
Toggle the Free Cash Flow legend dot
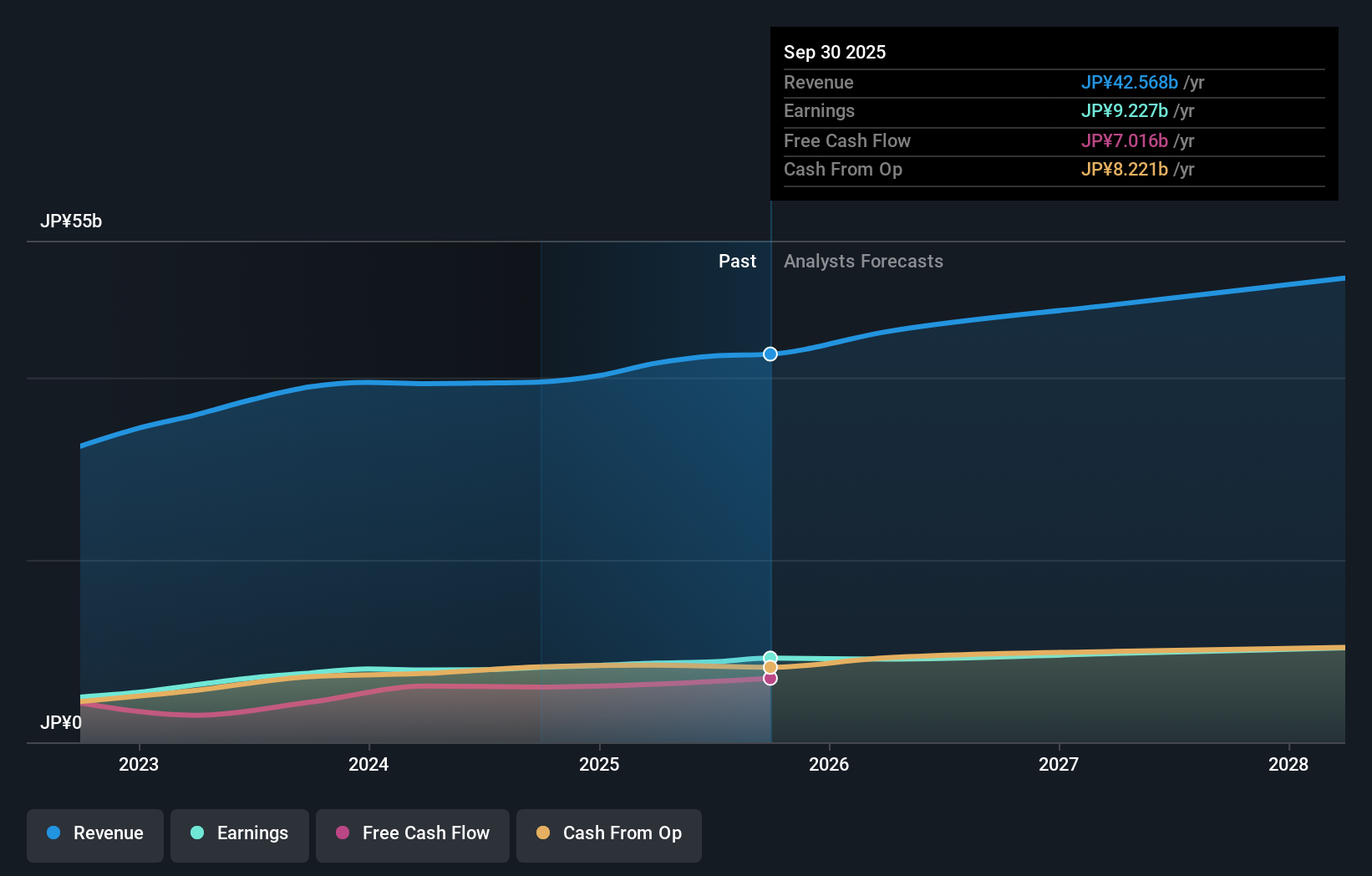(343, 833)
